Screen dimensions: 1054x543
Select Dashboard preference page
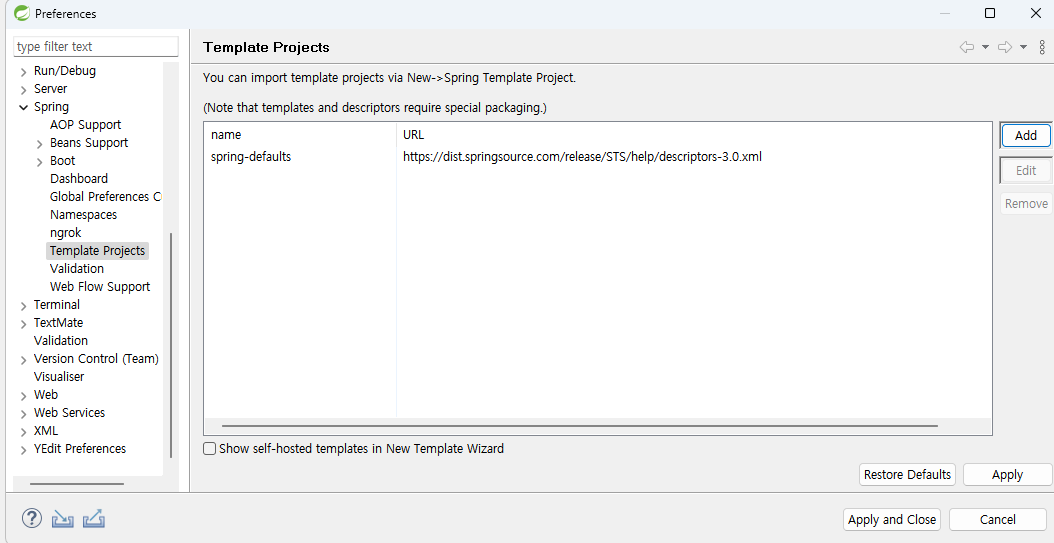click(x=79, y=178)
